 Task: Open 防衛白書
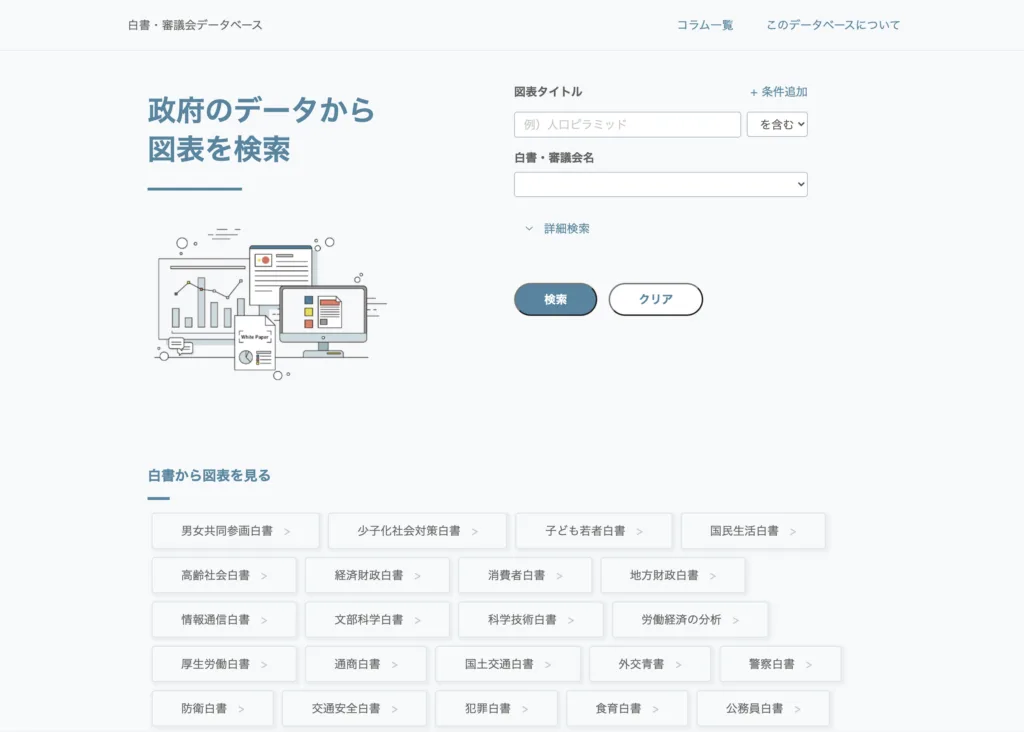pos(213,708)
